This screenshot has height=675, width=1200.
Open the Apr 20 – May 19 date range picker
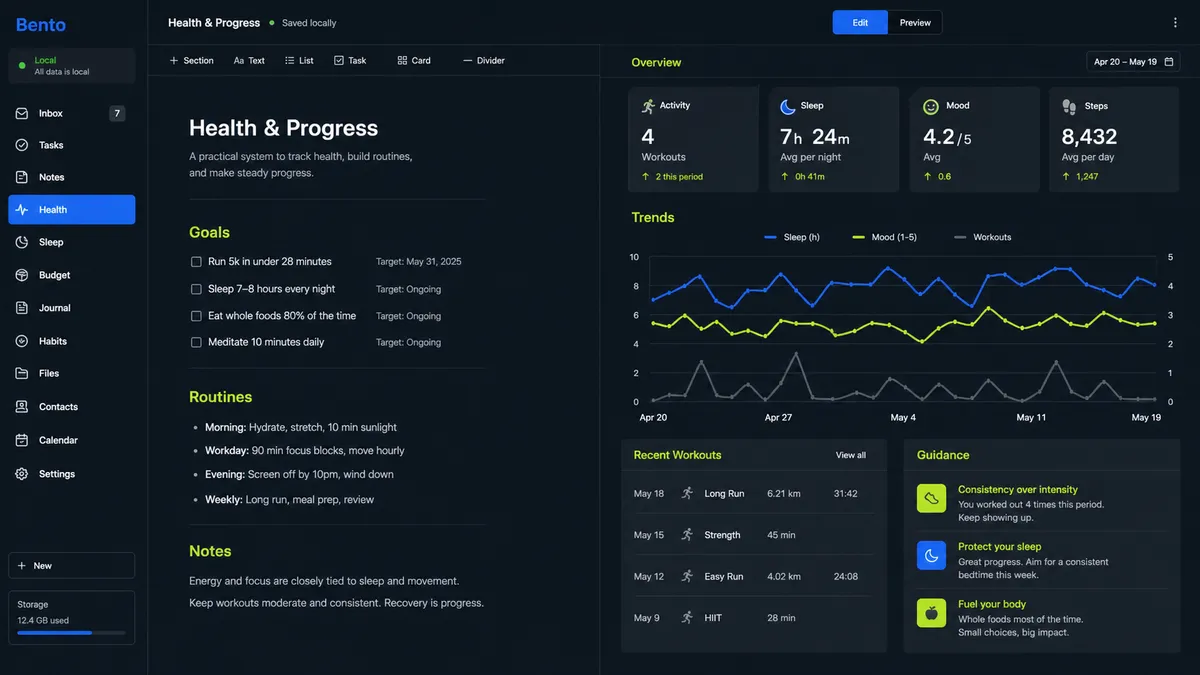[1133, 62]
